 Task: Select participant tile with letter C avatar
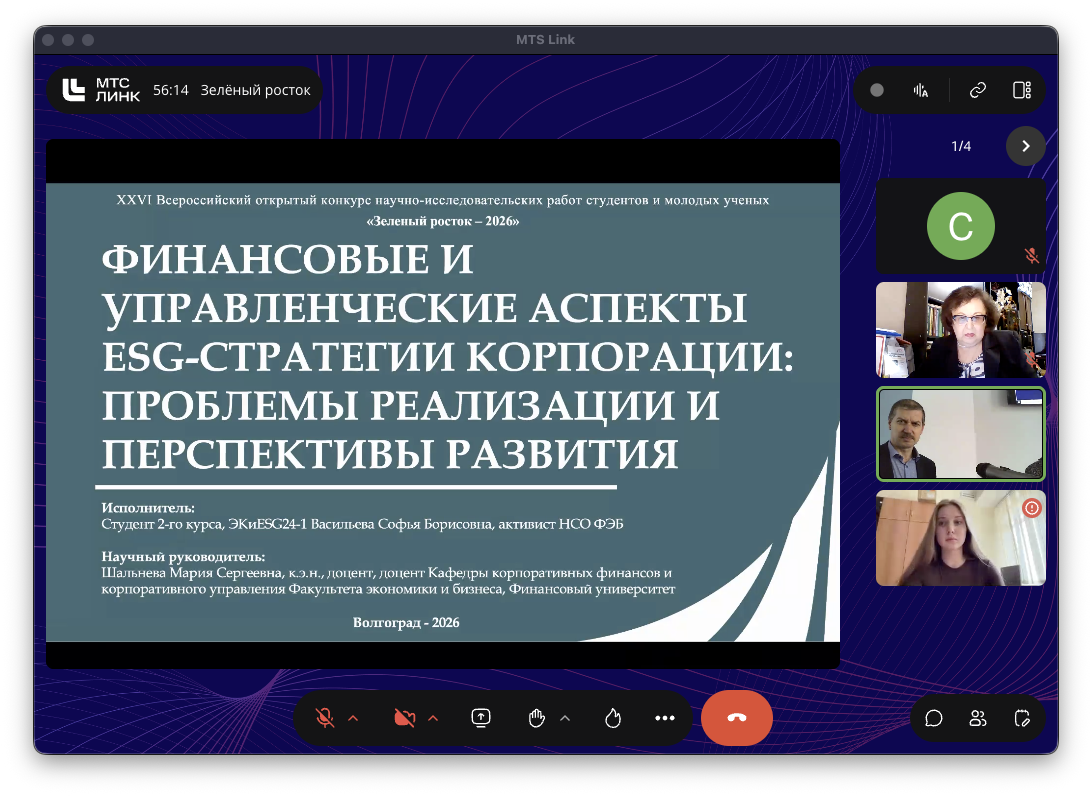pos(960,226)
